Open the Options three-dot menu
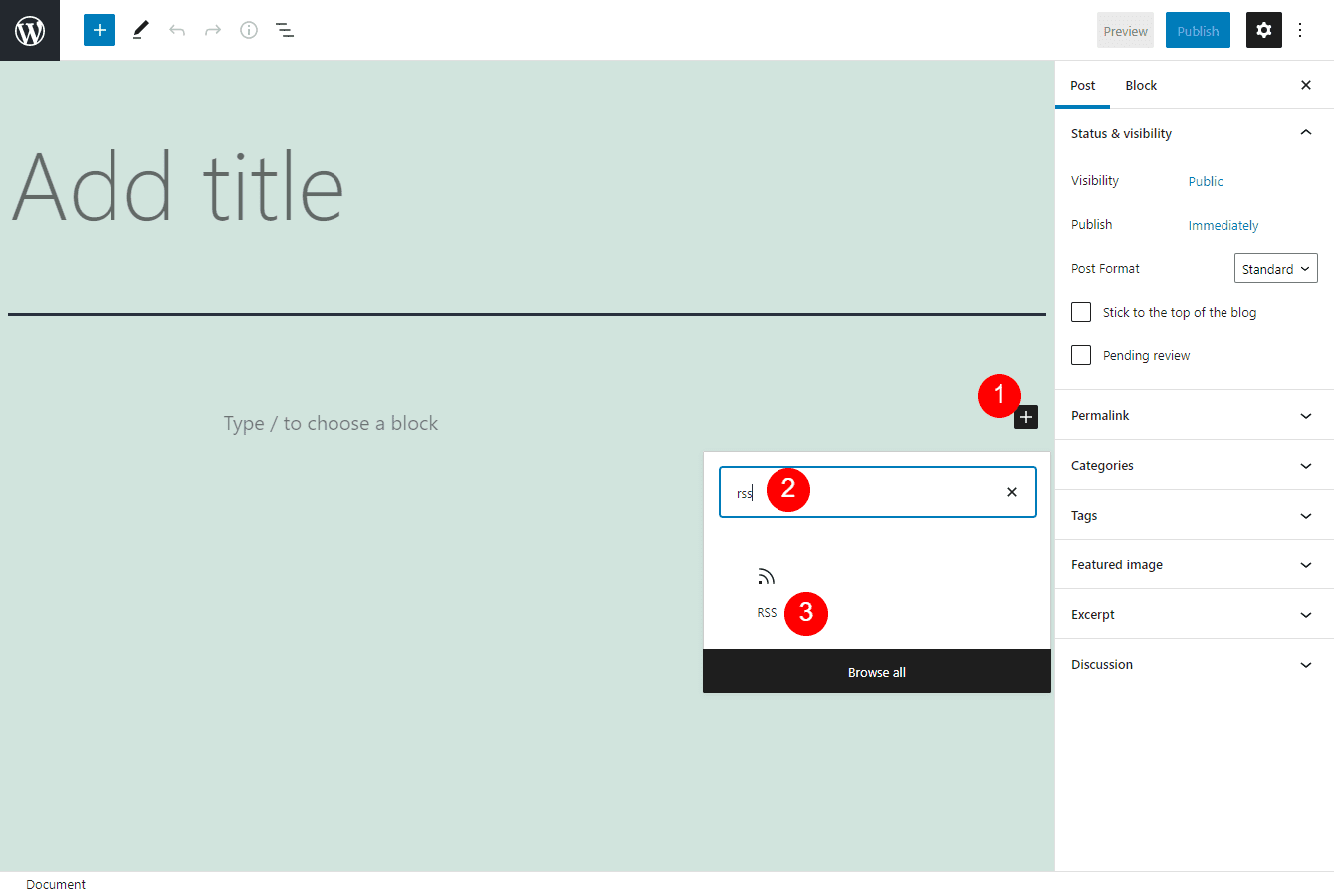Image resolution: width=1334 pixels, height=896 pixels. [1301, 30]
